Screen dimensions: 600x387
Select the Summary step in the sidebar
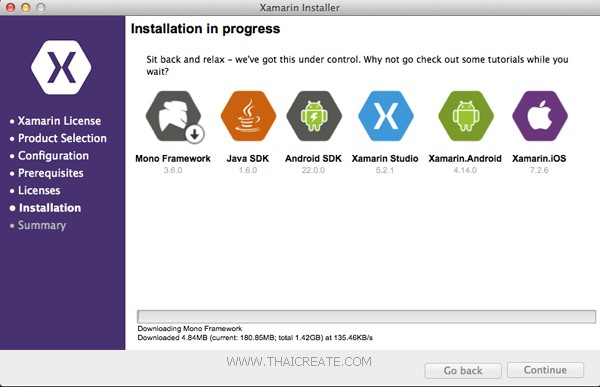[42, 225]
